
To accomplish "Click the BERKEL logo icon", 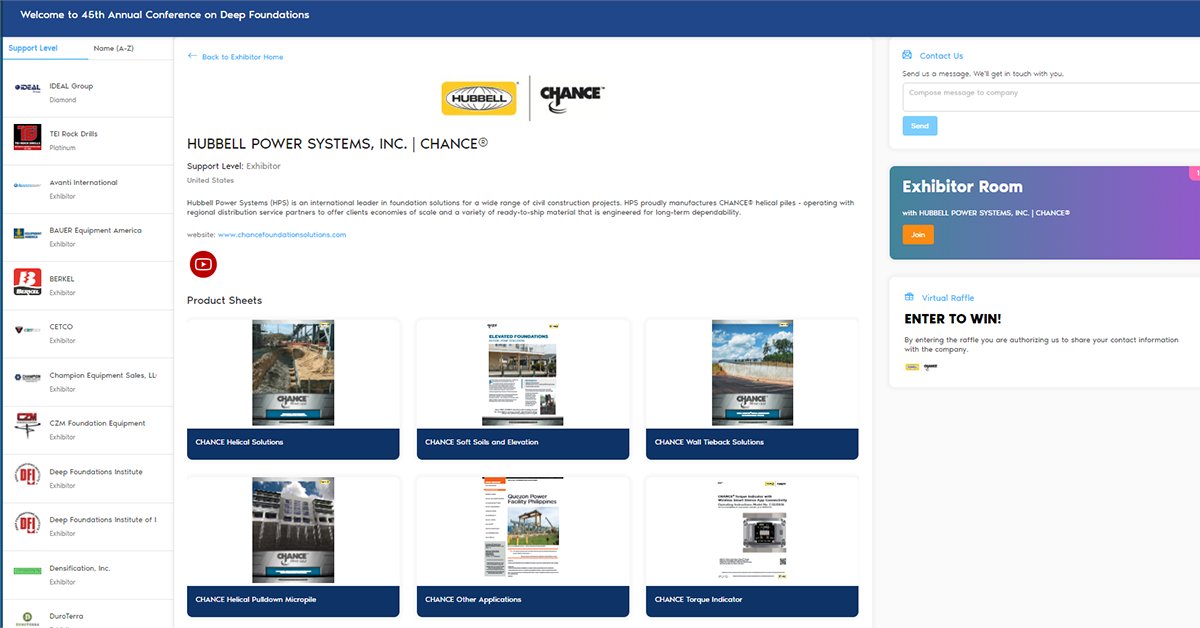I will 27,282.
